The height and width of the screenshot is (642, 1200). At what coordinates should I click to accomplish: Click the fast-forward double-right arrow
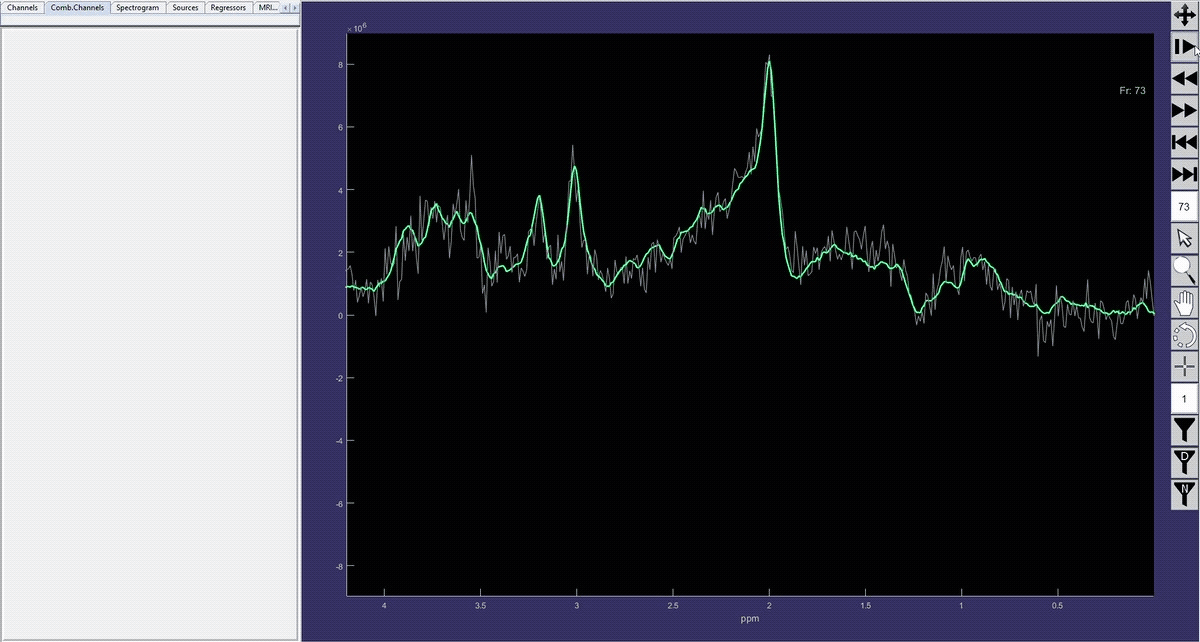pos(1184,111)
